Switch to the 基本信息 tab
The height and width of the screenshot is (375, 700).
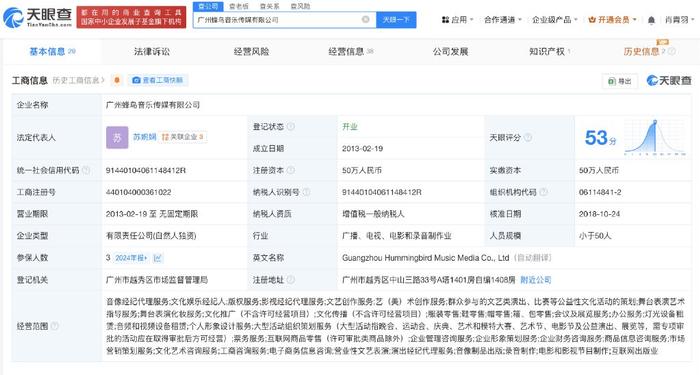pos(52,51)
